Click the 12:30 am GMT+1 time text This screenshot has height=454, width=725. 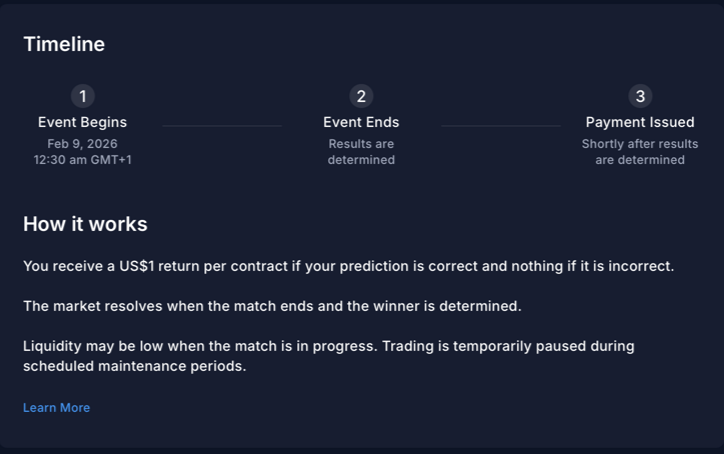click(x=82, y=160)
